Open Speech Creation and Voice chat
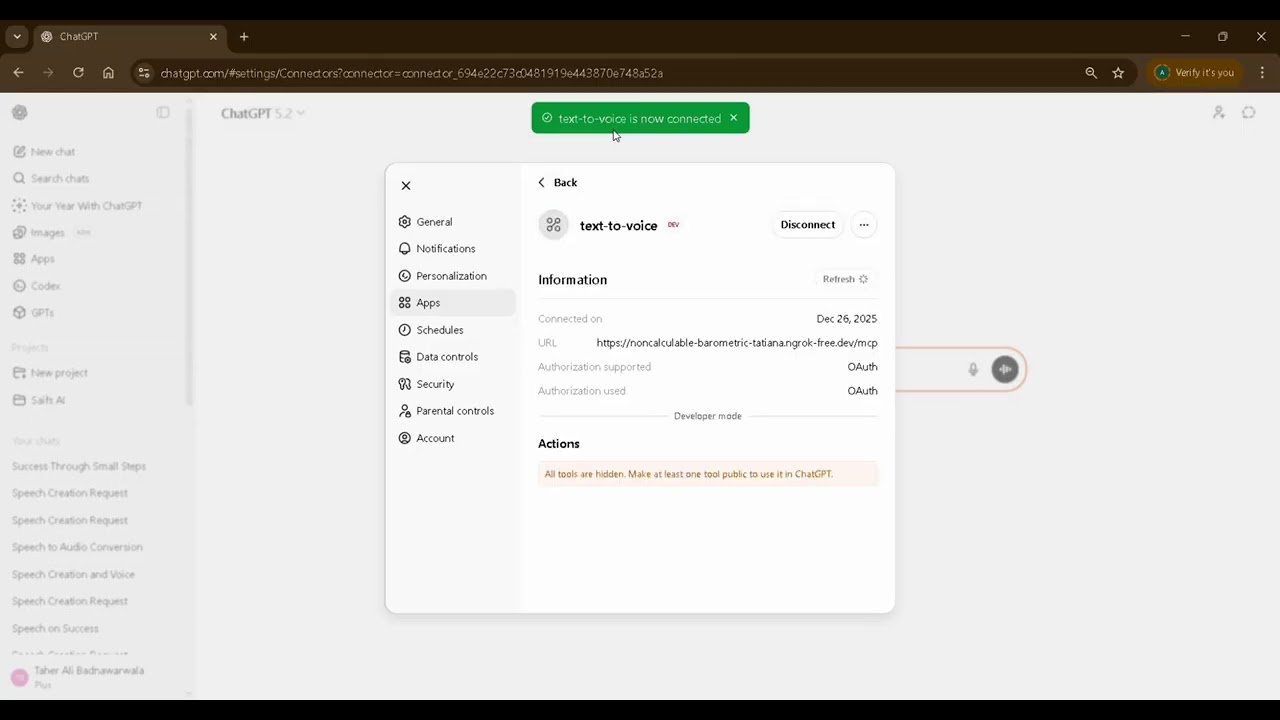Image resolution: width=1280 pixels, height=720 pixels. tap(73, 574)
